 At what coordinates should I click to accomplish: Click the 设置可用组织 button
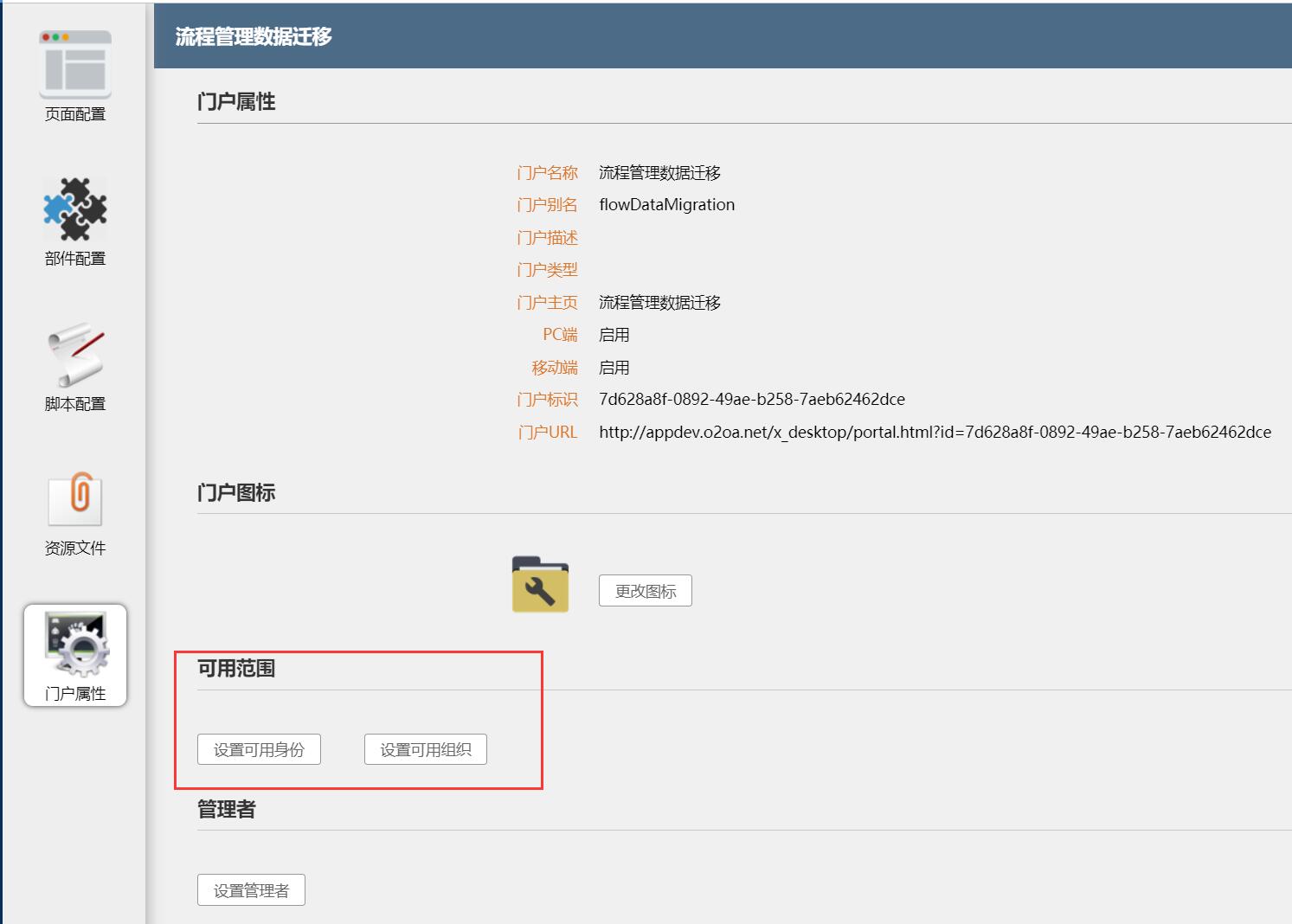(426, 749)
